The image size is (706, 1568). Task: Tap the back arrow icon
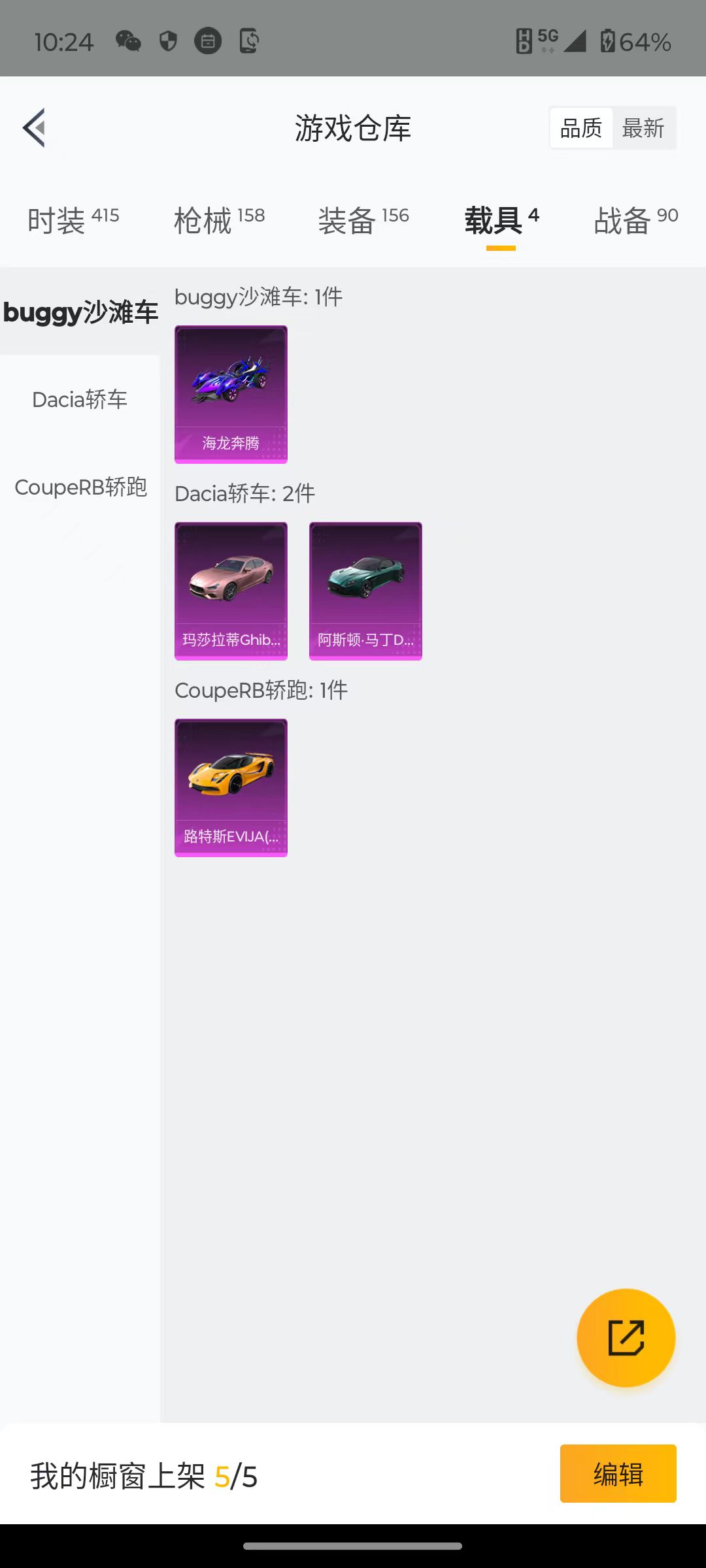coord(34,128)
